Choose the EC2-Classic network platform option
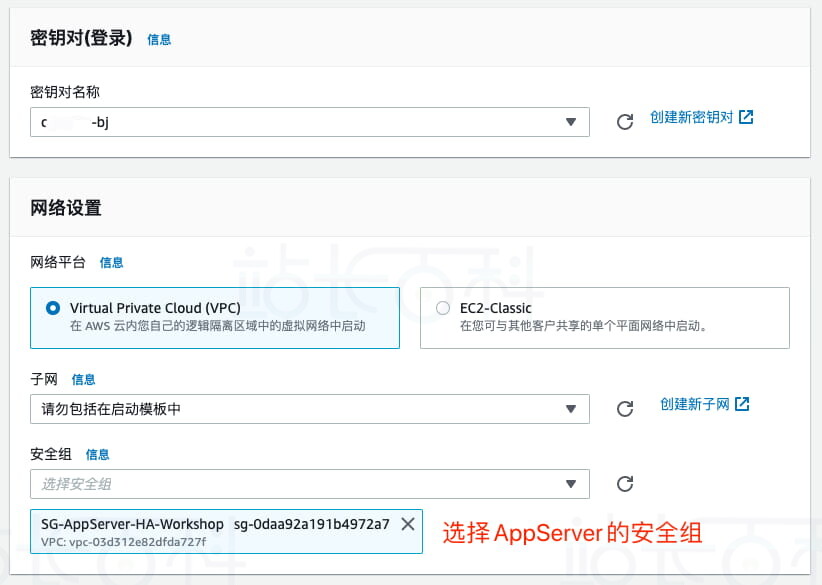The image size is (822, 585). [x=443, y=309]
